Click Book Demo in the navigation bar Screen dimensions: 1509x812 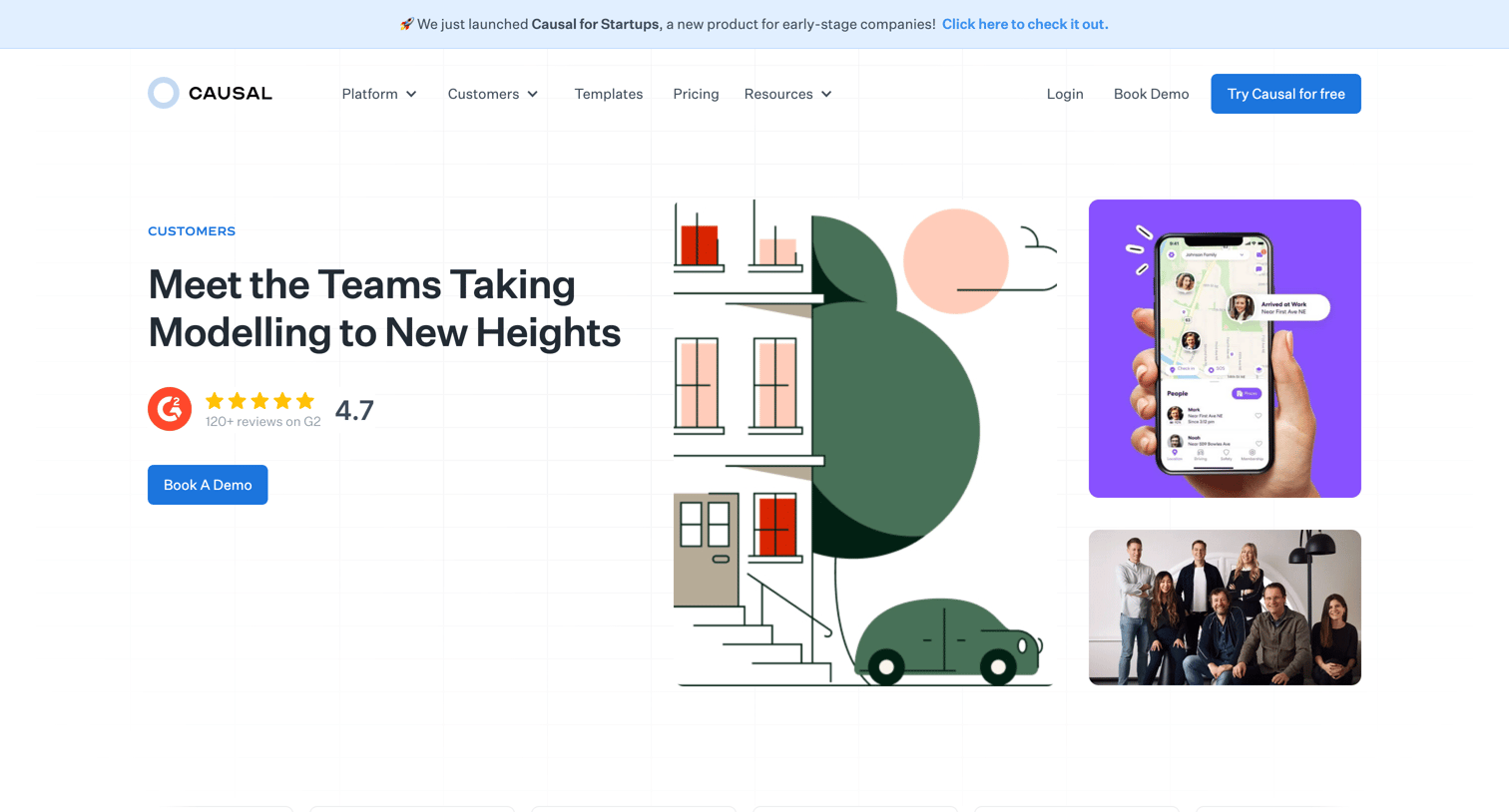(1151, 94)
